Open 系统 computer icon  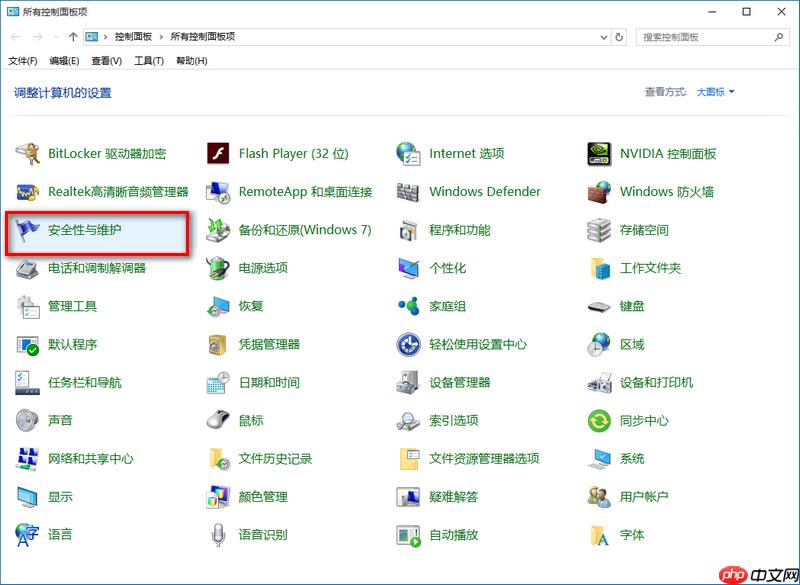pos(599,459)
